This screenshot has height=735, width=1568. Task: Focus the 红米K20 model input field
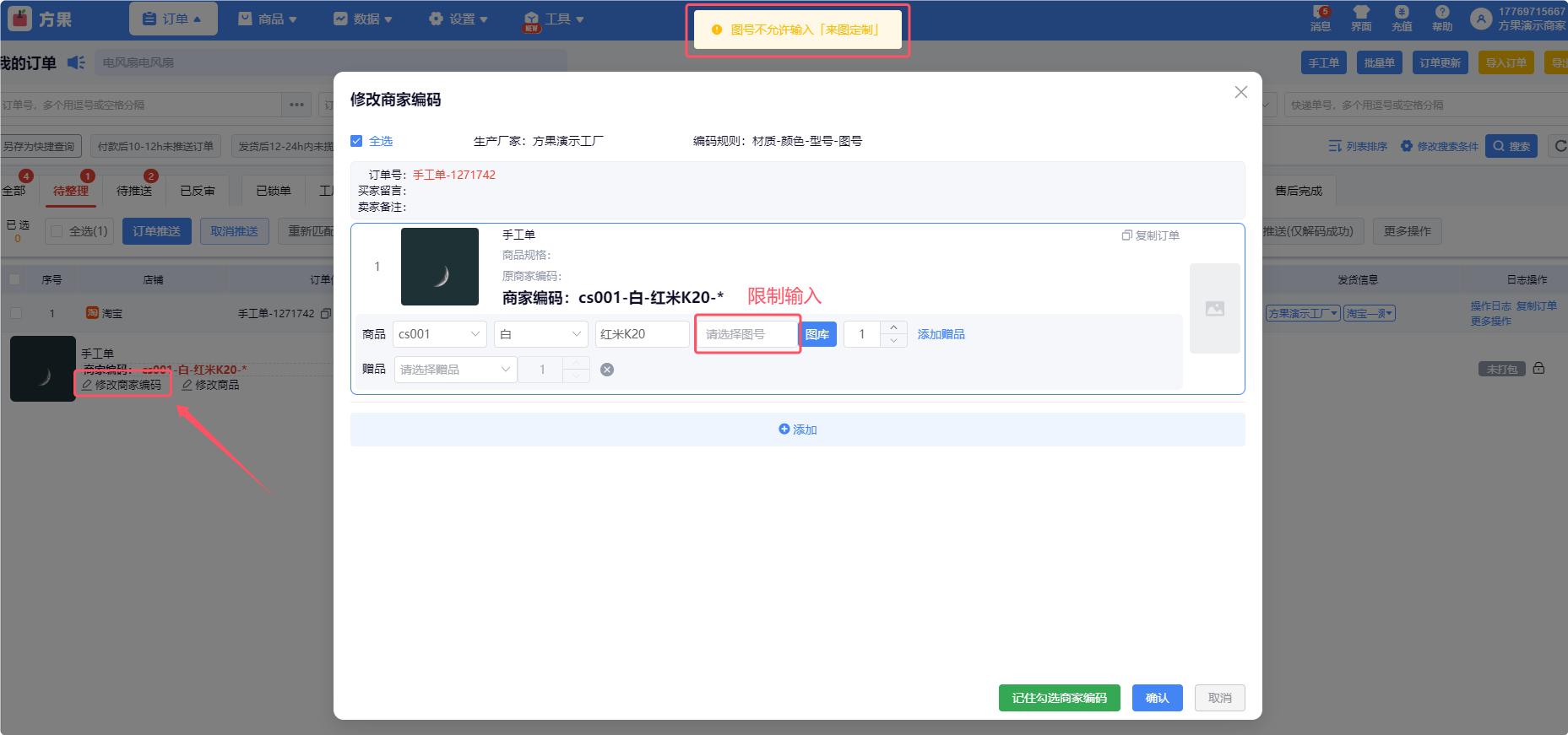(643, 334)
